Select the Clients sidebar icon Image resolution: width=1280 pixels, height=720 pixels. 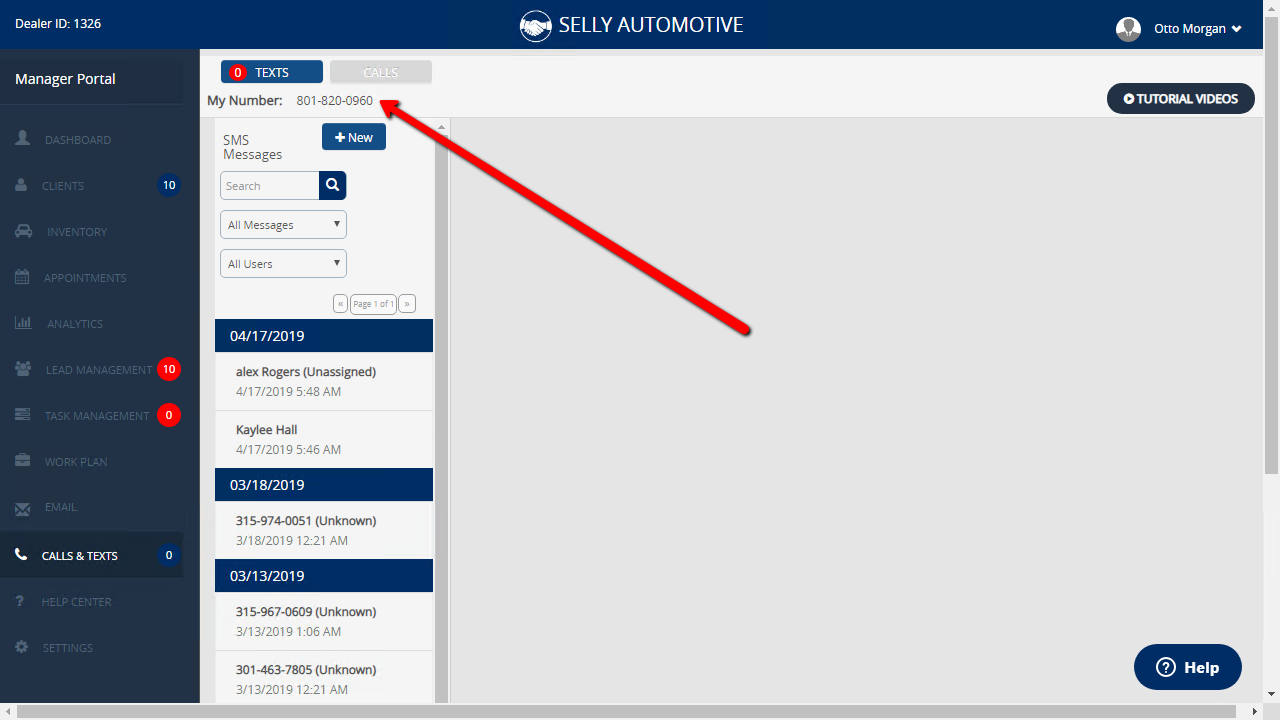(x=60, y=185)
